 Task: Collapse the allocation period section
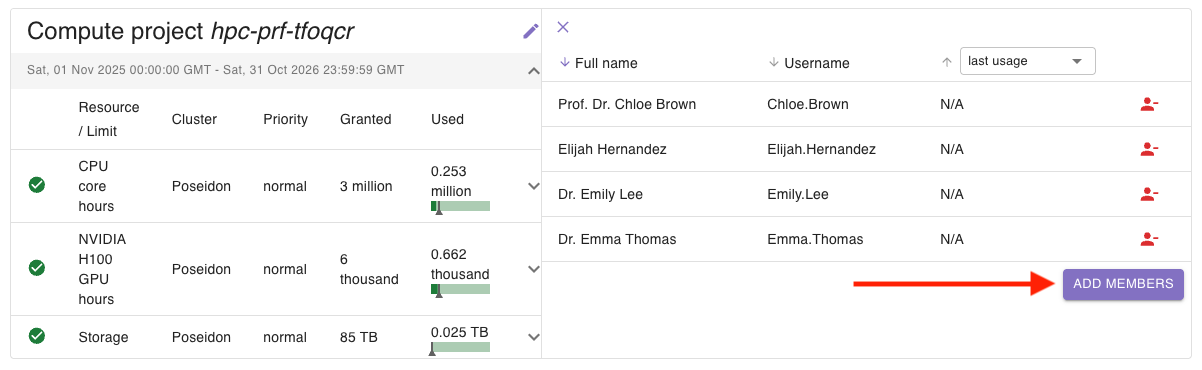(533, 70)
